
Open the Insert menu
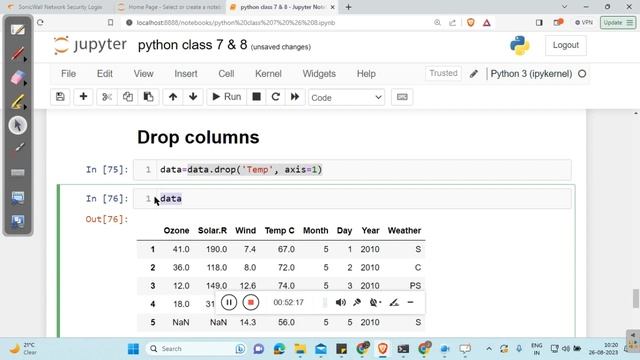186,74
